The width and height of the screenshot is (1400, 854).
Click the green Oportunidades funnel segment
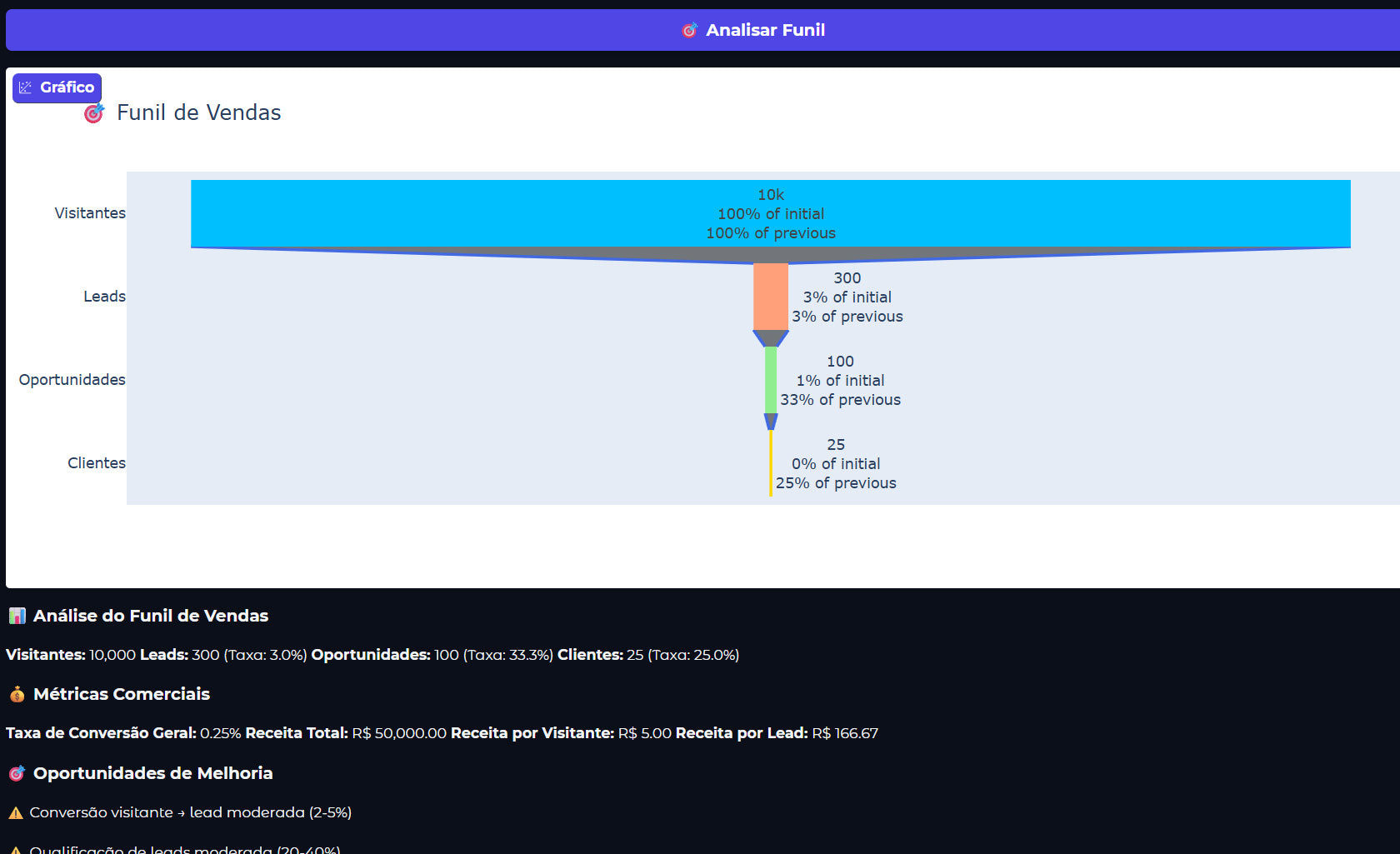coord(771,380)
